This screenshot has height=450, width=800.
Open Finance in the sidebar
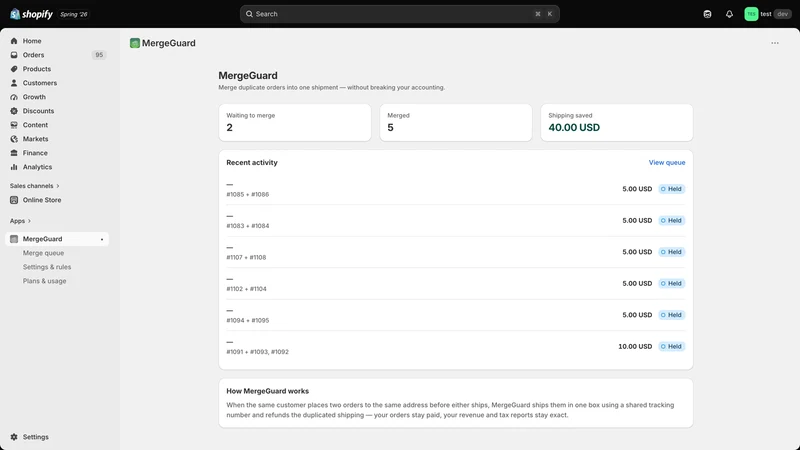[x=35, y=153]
